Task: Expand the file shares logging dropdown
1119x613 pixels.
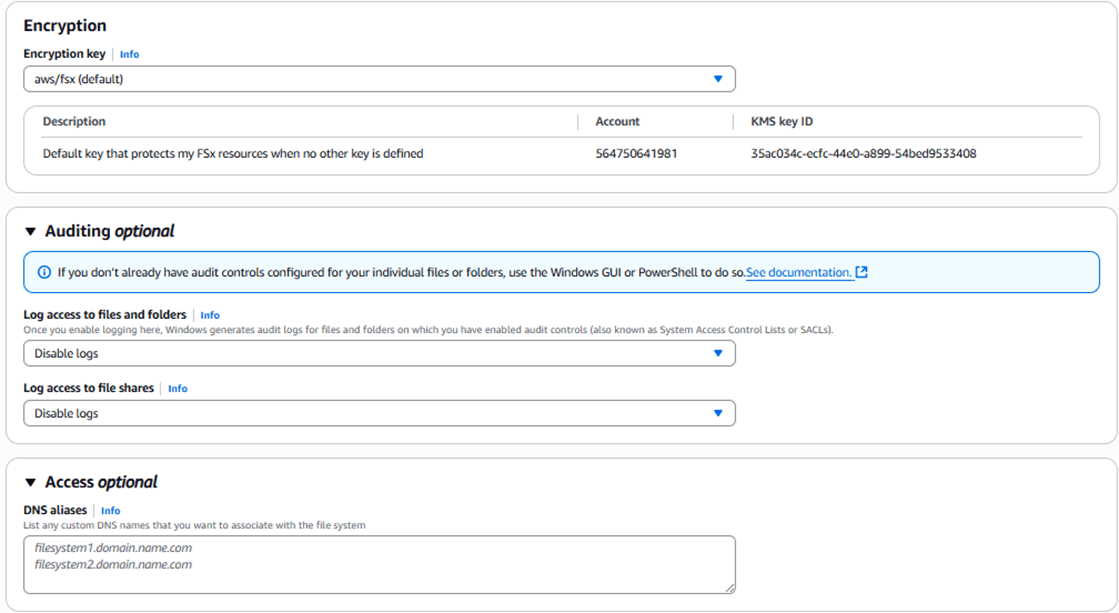Action: (x=379, y=413)
